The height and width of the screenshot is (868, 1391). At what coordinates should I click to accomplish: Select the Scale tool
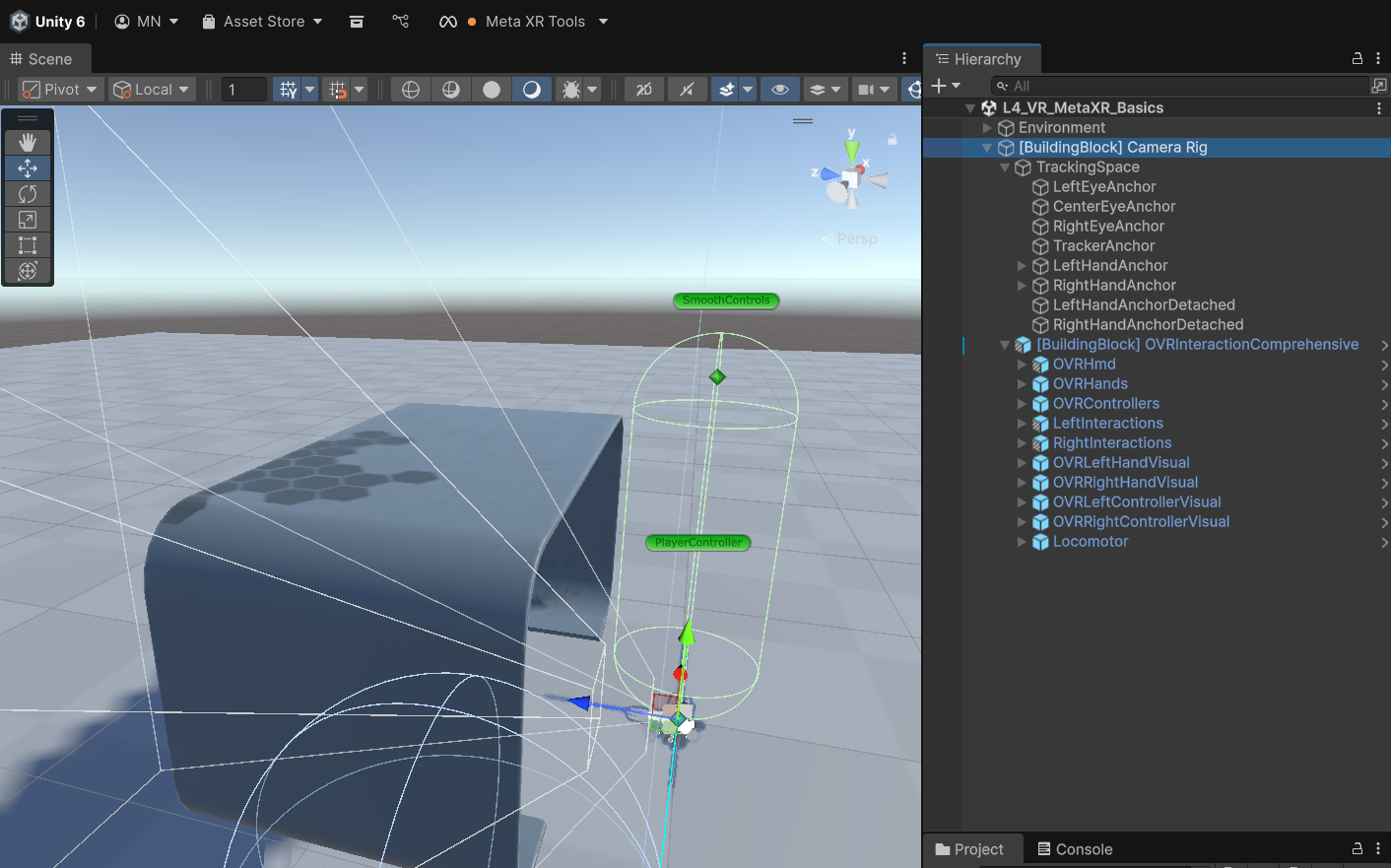click(x=28, y=220)
